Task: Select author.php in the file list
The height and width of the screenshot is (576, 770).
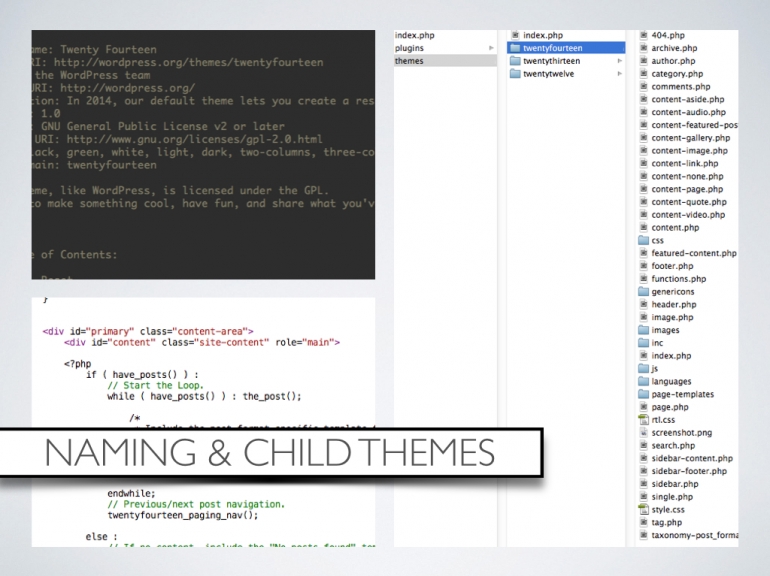Action: (673, 61)
